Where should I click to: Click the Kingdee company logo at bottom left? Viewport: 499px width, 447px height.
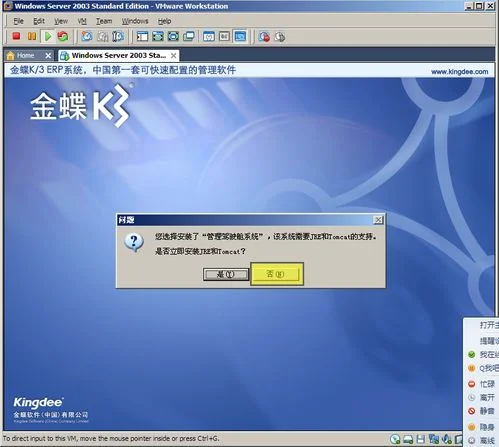51,410
